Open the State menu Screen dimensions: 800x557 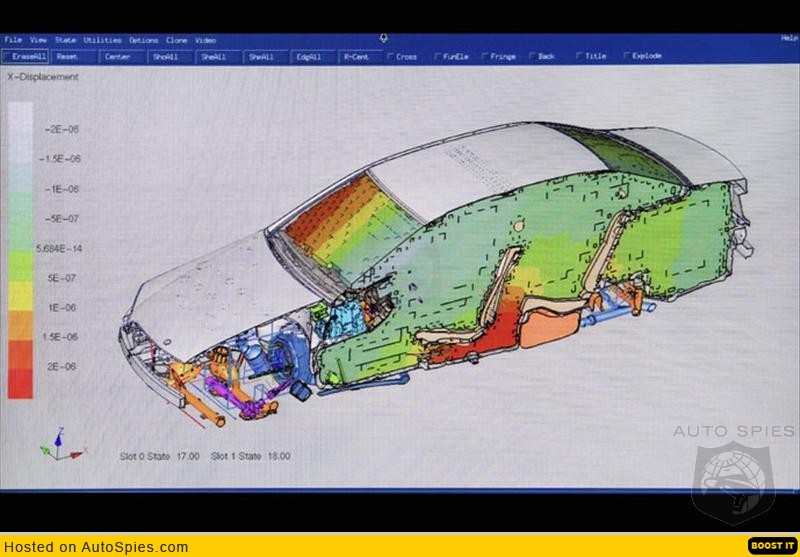click(x=65, y=40)
